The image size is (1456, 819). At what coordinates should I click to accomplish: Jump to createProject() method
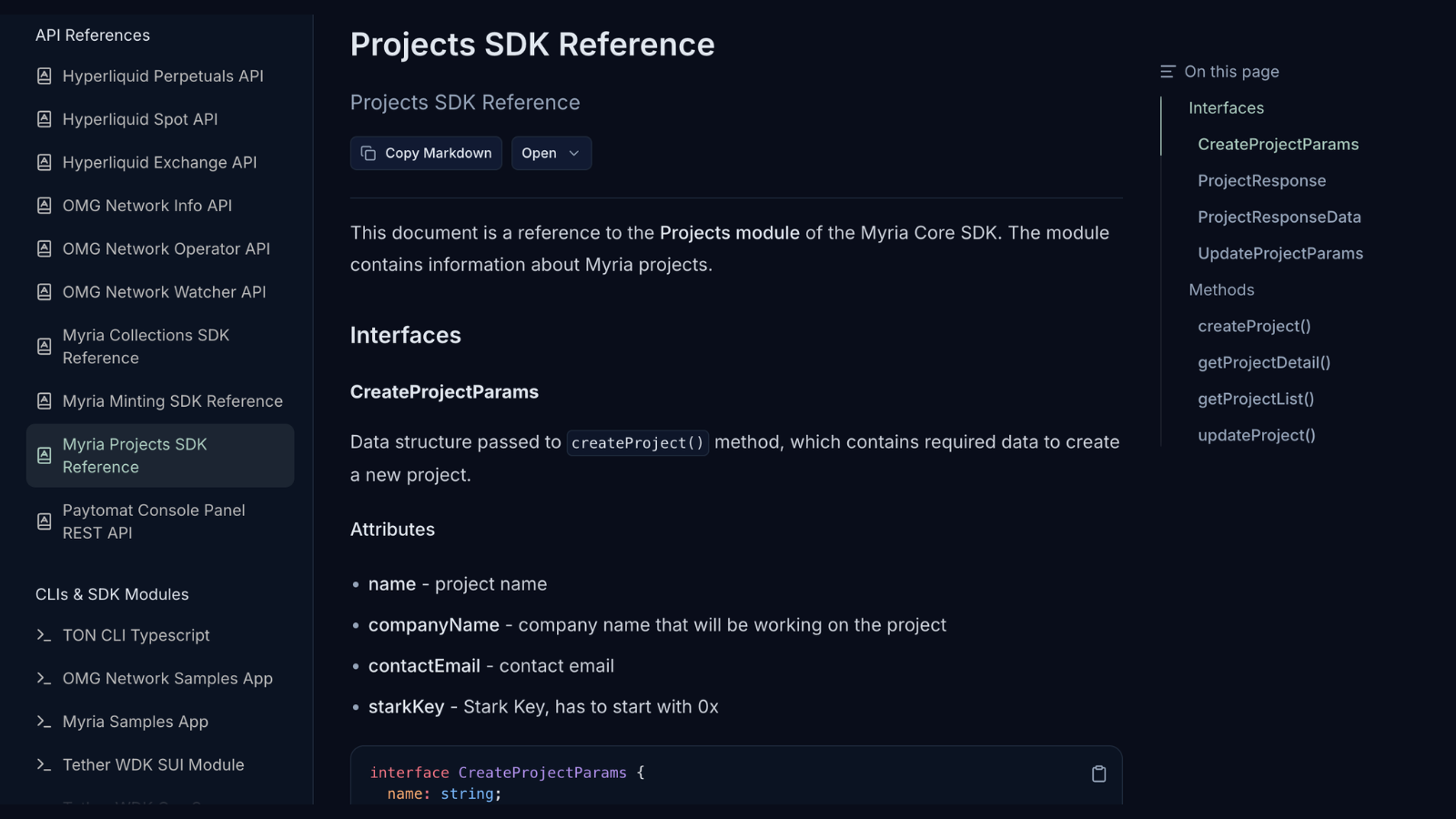click(x=1254, y=327)
